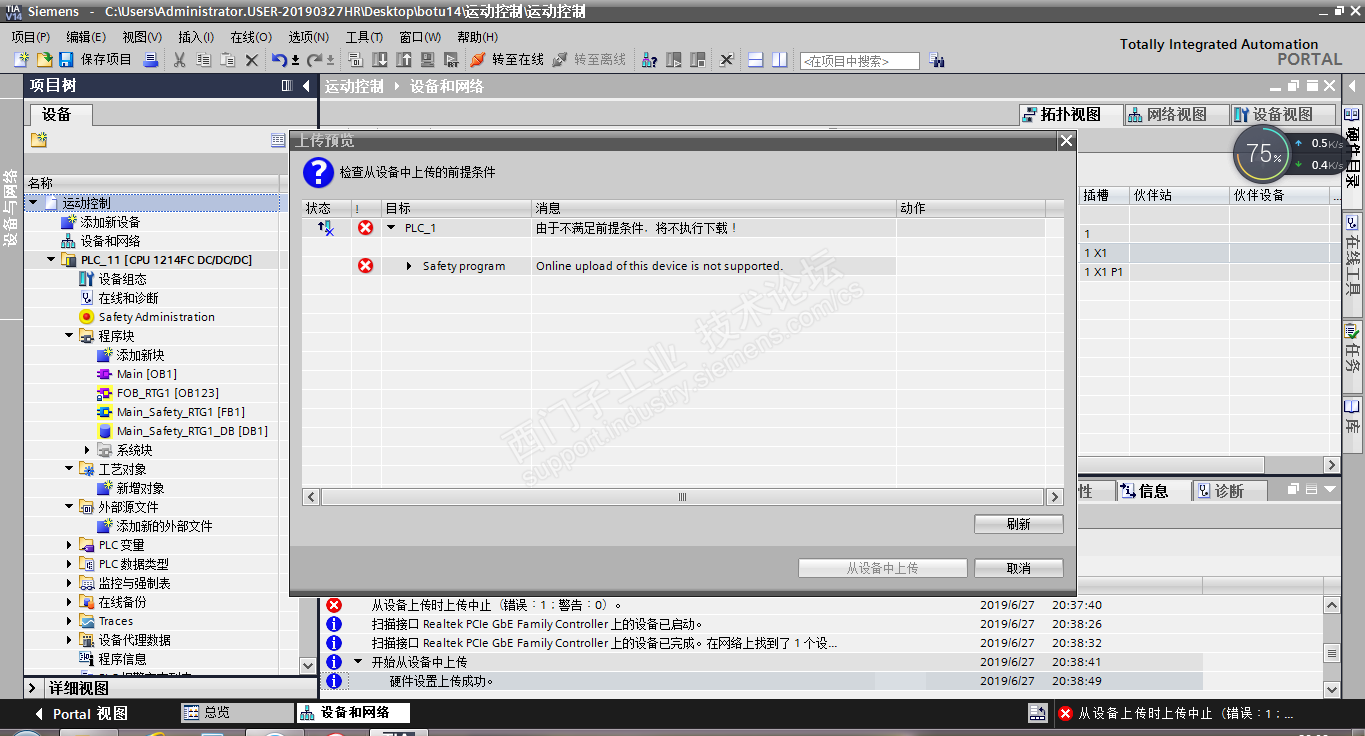Click the project tree scroll down arrow
This screenshot has width=1365, height=736.
tap(308, 665)
